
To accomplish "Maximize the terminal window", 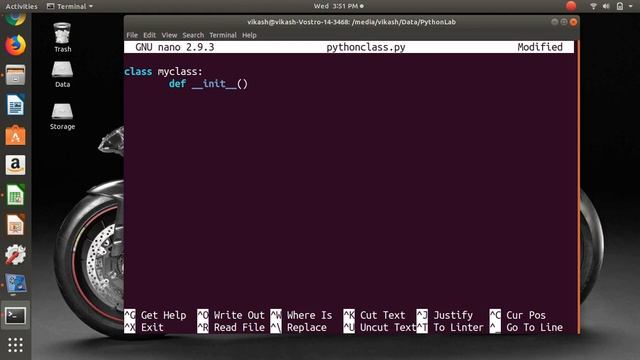I will tap(564, 22).
